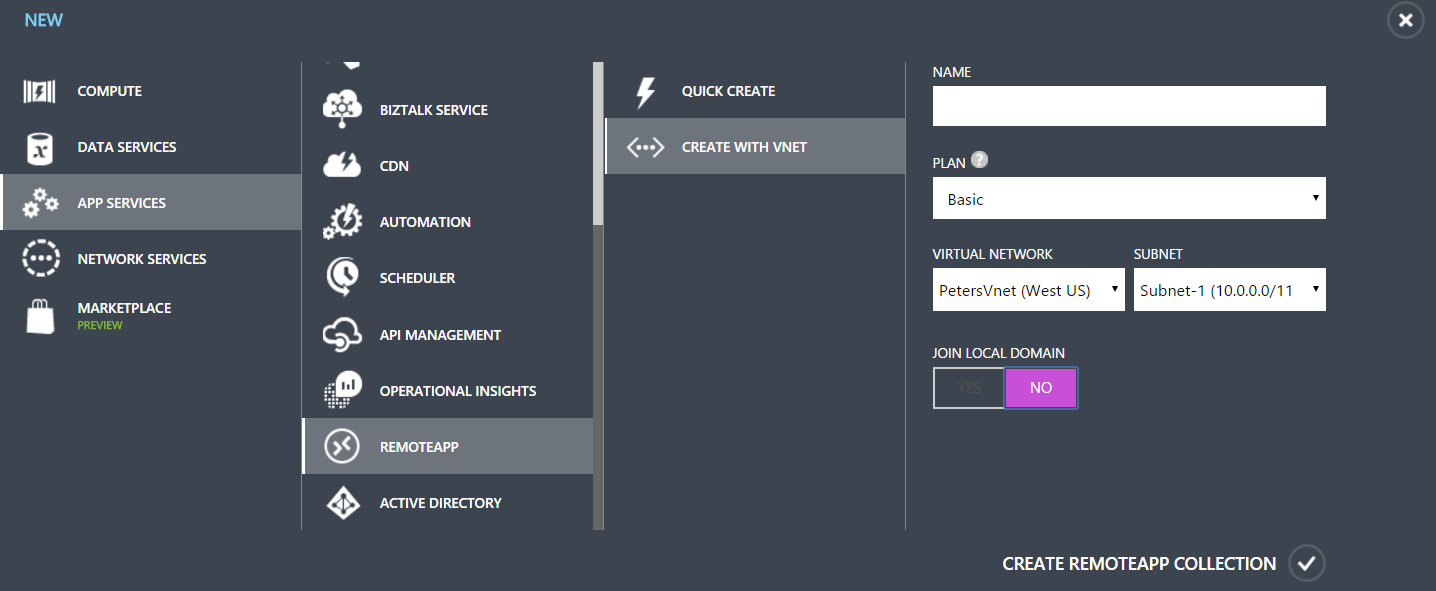Choose the RemoteApp service label
The width and height of the screenshot is (1436, 591).
coord(419,447)
